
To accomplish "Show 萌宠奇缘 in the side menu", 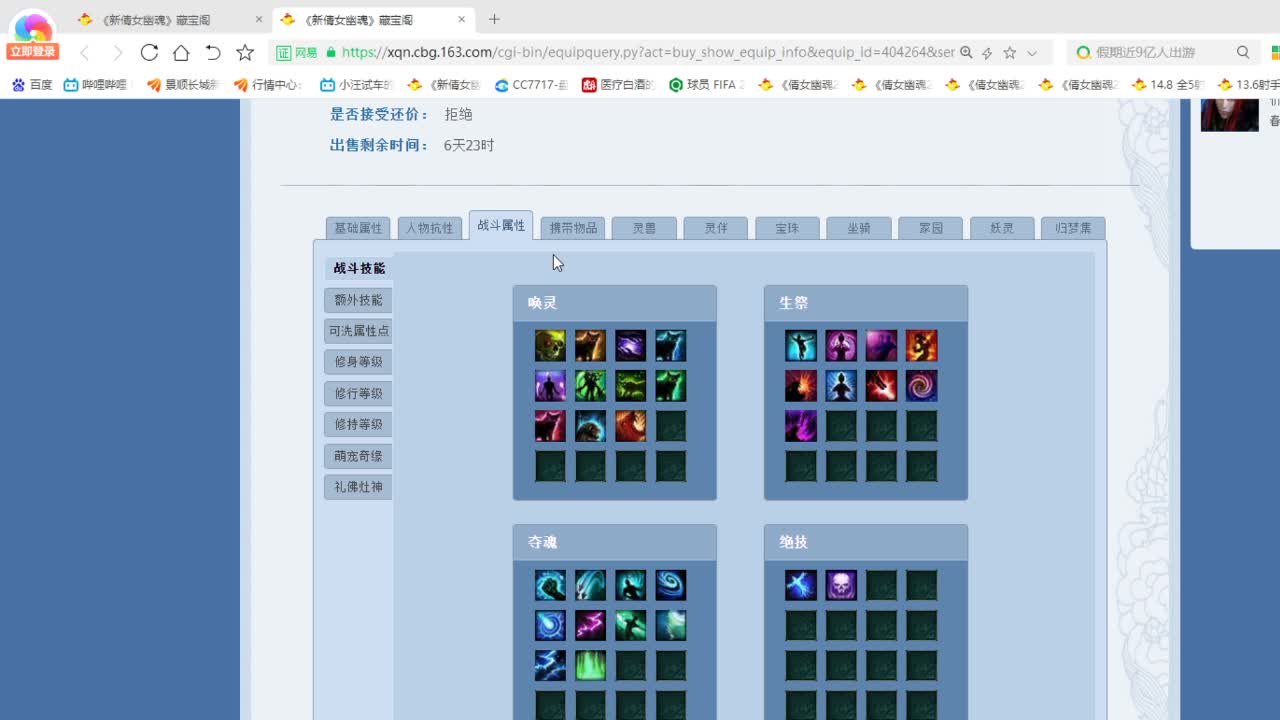I will click(x=358, y=456).
